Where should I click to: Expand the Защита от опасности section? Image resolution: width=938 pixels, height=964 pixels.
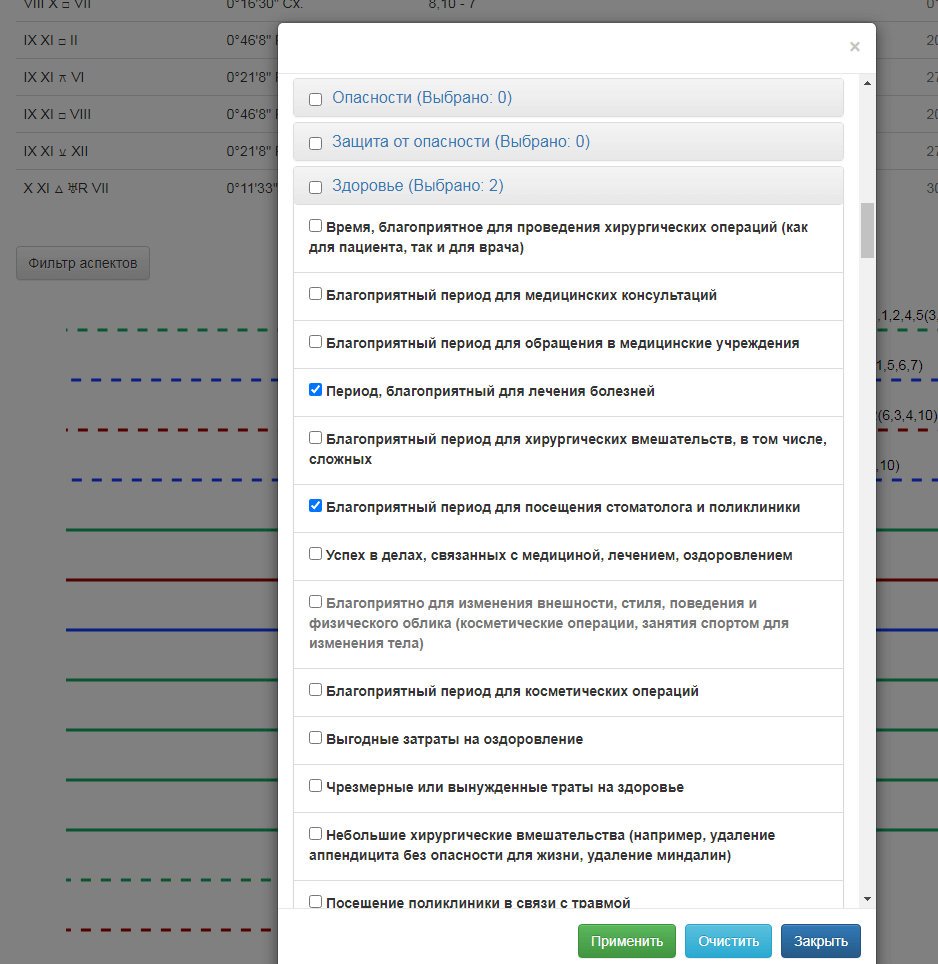[x=460, y=142]
